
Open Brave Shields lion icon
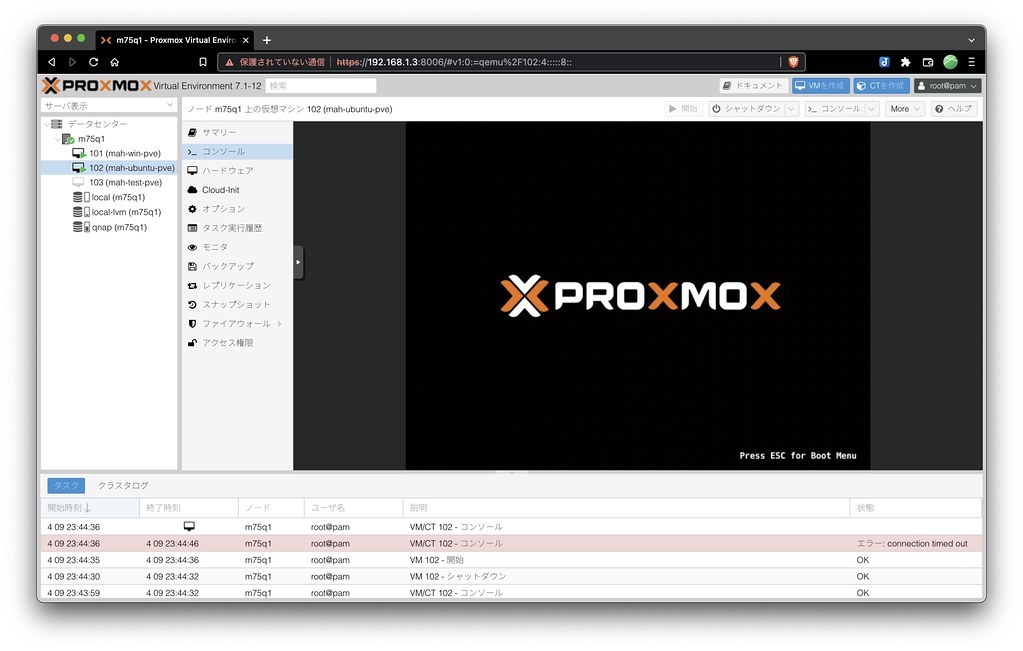coord(793,62)
